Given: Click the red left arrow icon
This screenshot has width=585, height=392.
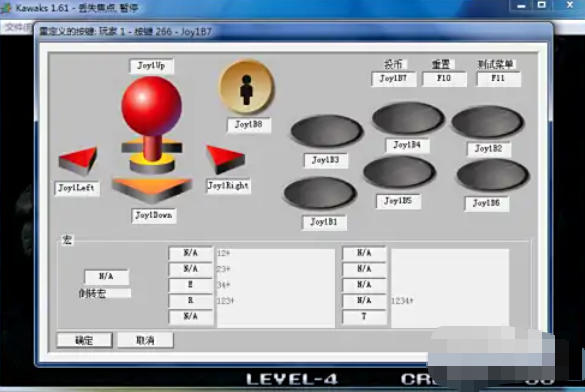Looking at the screenshot, I should (x=78, y=161).
